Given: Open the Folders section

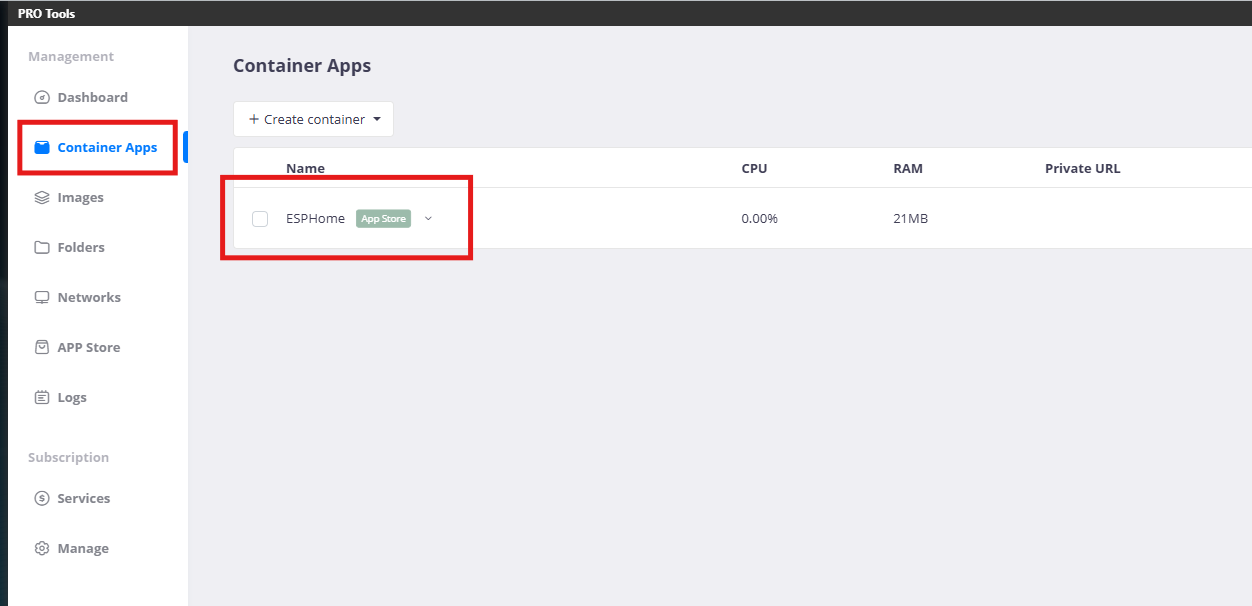Looking at the screenshot, I should point(81,247).
